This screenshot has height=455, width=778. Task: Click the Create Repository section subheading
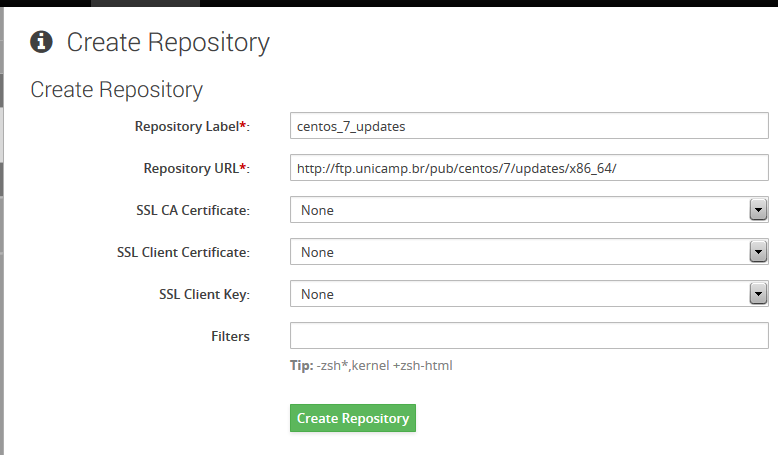117,90
